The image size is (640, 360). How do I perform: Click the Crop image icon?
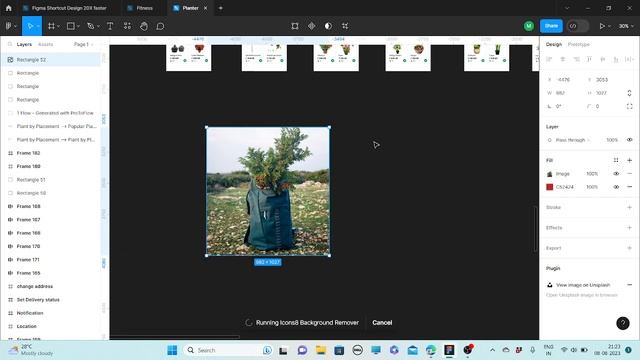coord(345,26)
